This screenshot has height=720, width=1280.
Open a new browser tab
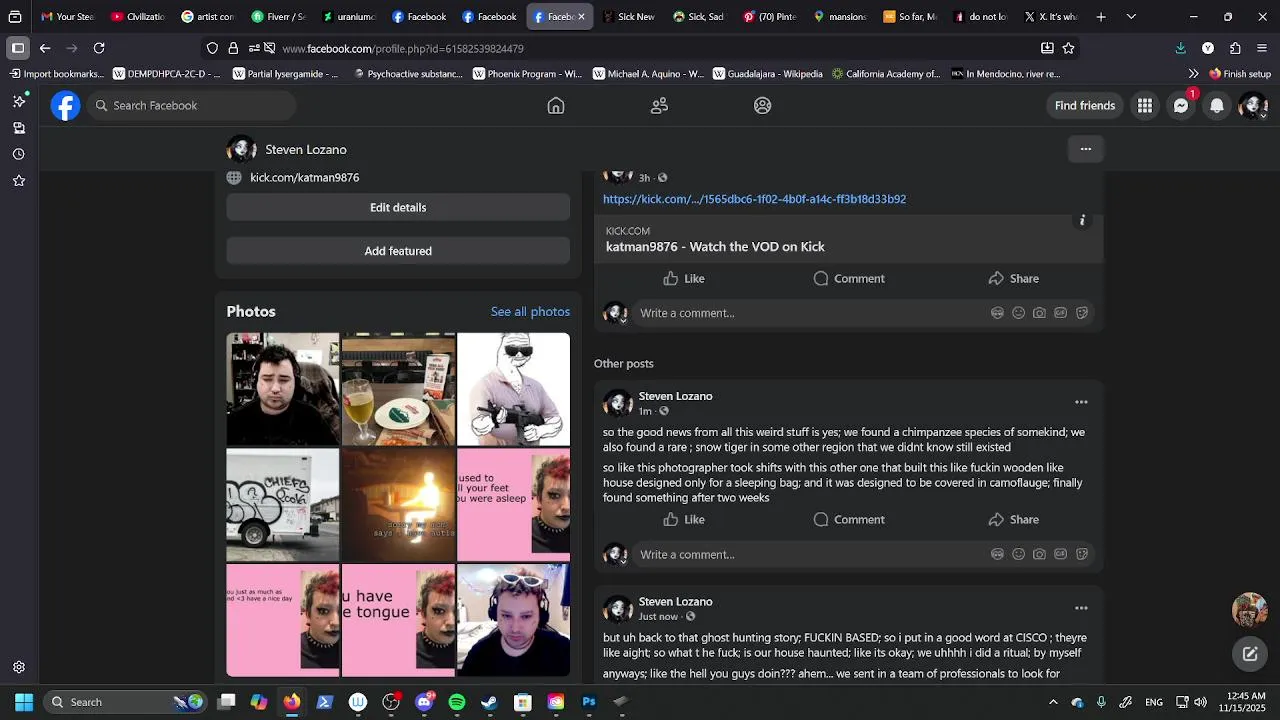coord(1101,17)
